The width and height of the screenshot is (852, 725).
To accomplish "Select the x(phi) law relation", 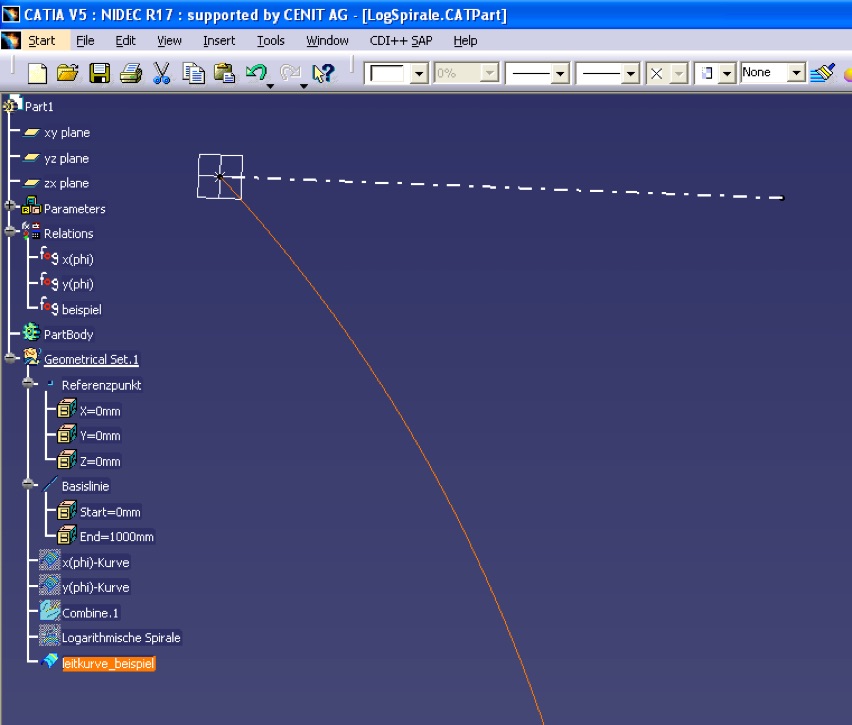I will (78, 259).
